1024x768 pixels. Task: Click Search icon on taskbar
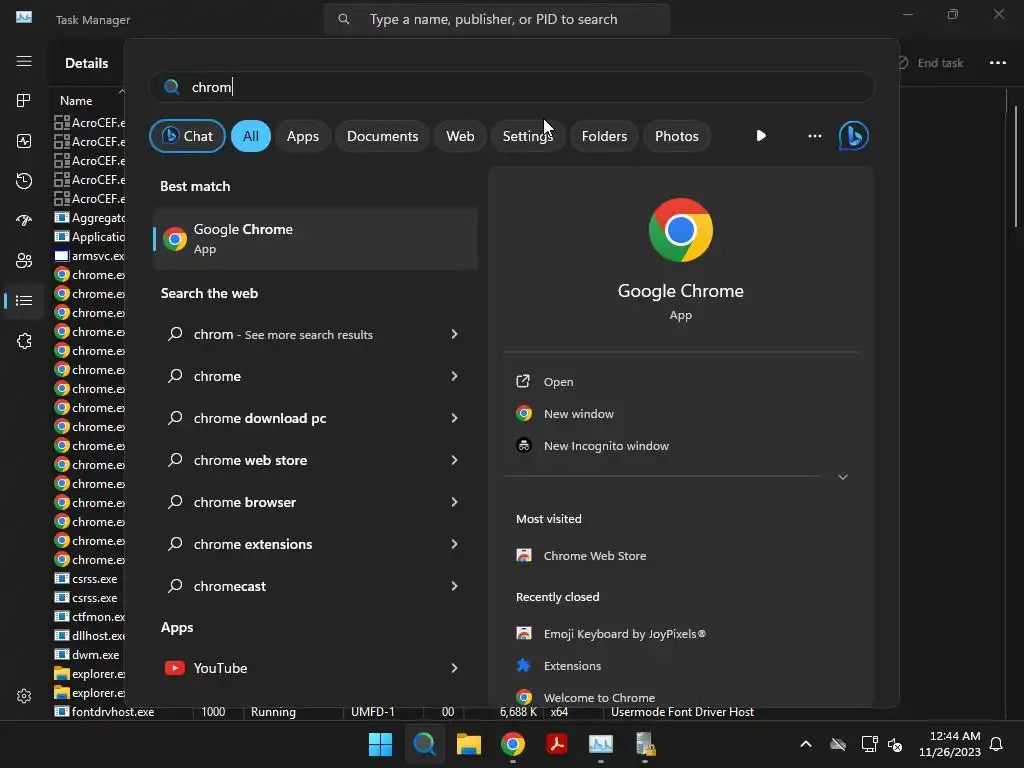424,744
